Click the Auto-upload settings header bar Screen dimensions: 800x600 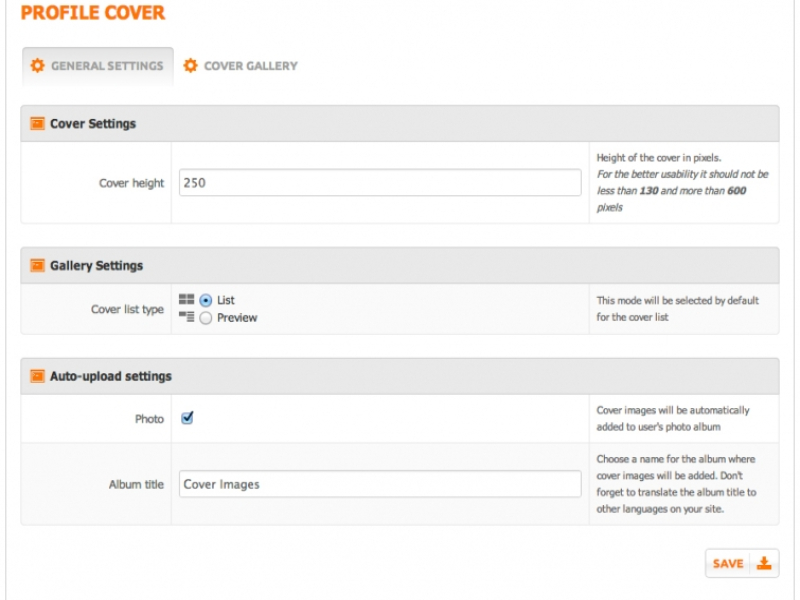400,377
